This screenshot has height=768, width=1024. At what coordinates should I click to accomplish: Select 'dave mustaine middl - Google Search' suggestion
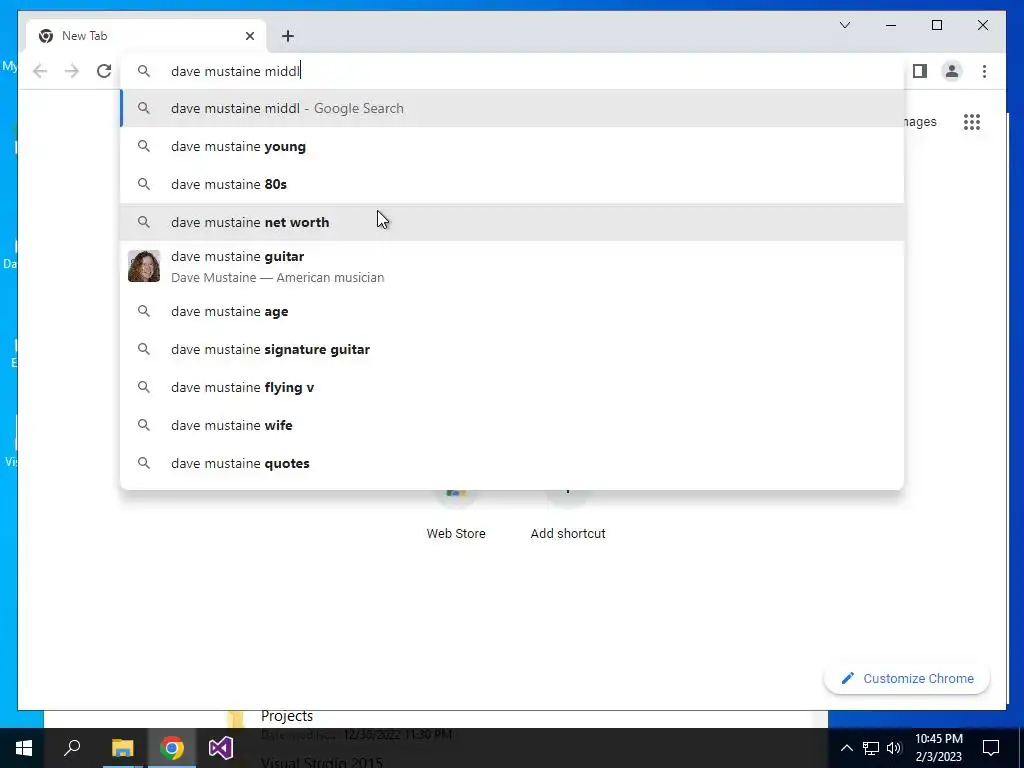tap(513, 108)
